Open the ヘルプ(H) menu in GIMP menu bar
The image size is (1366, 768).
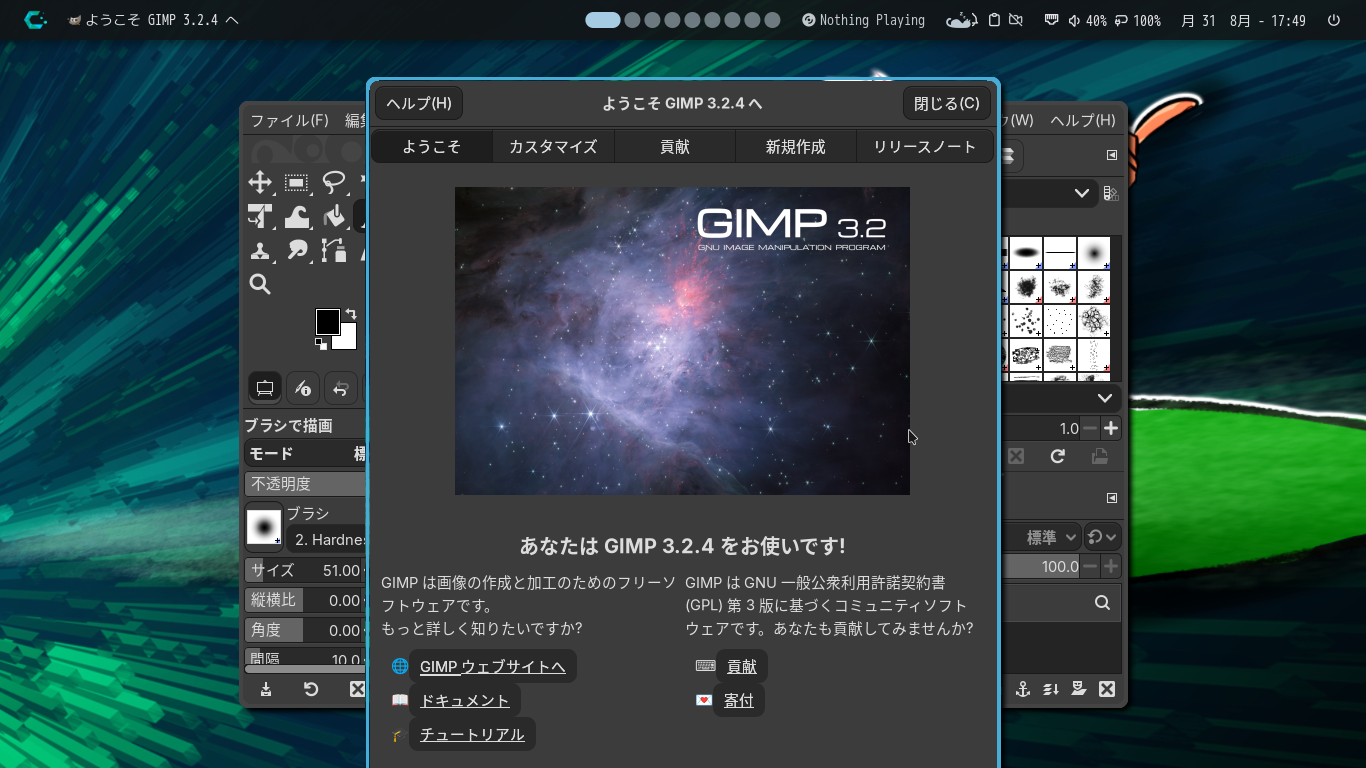(x=1082, y=121)
